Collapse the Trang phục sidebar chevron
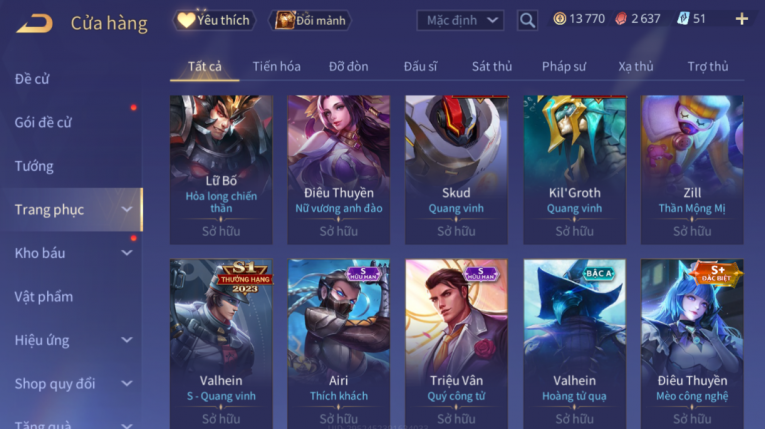The image size is (765, 429). pos(127,209)
